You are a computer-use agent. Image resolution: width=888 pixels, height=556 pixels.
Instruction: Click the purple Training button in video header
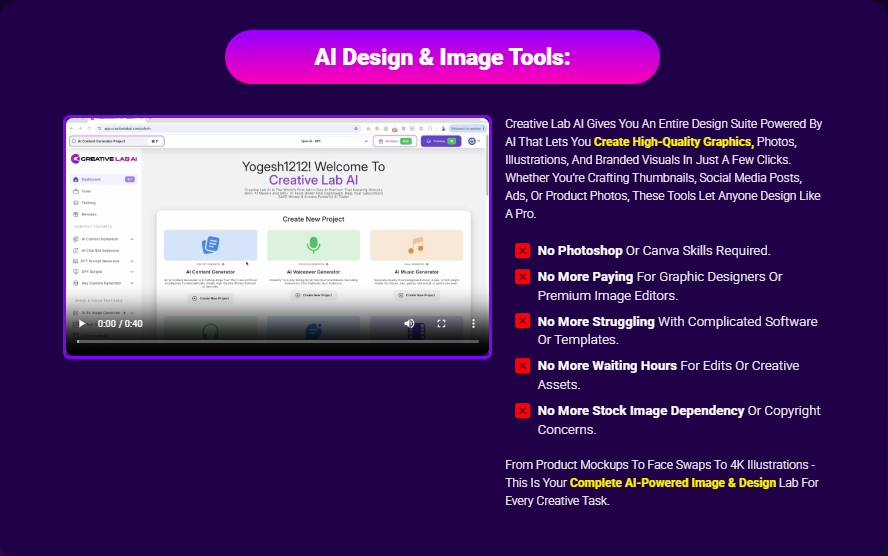tap(441, 141)
